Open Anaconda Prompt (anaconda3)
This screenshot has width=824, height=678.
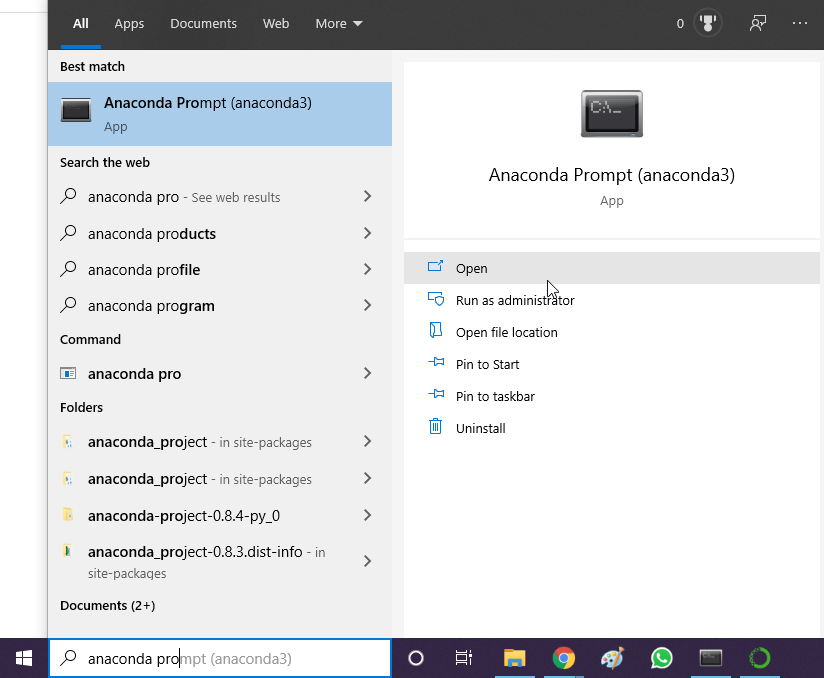pyautogui.click(x=208, y=113)
